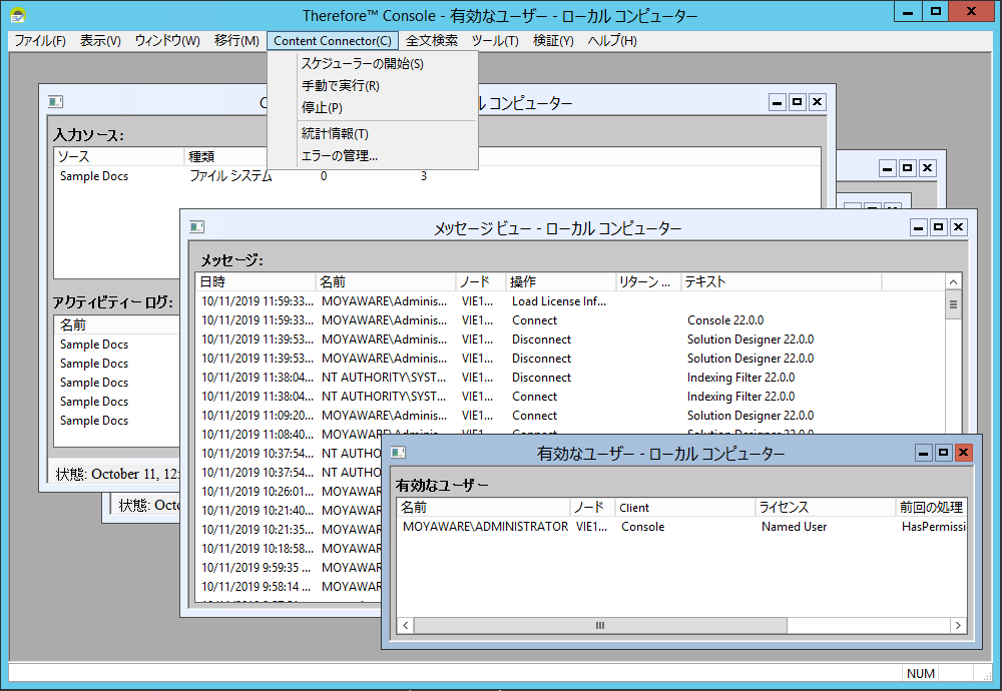The width and height of the screenshot is (1002, 691).
Task: Click the horizontal scrollbar thumb in 有効なユーザー
Action: click(x=600, y=625)
